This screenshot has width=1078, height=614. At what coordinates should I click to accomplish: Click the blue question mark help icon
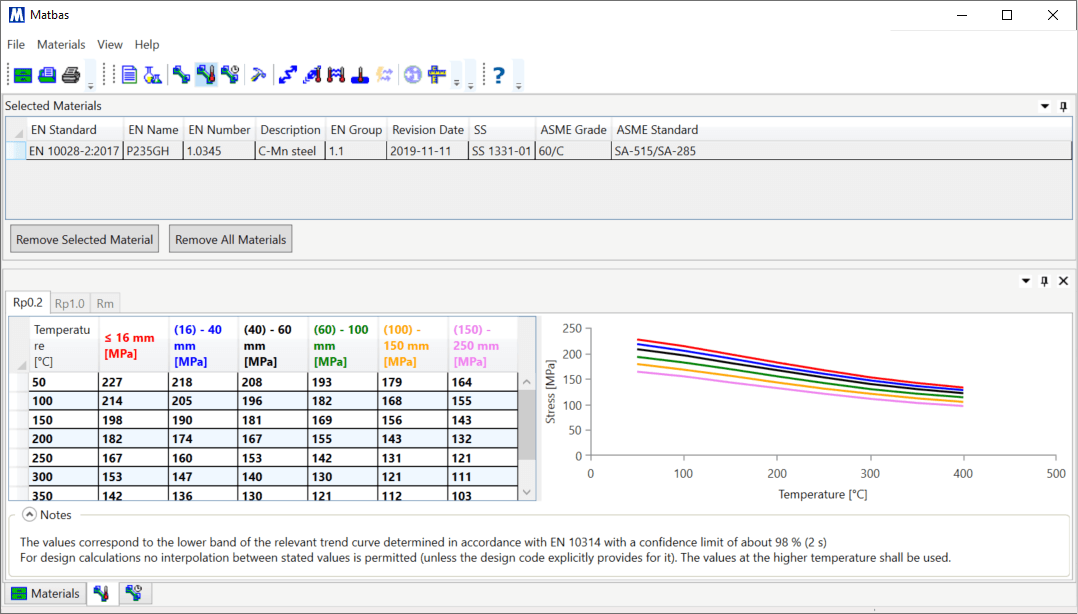(498, 75)
